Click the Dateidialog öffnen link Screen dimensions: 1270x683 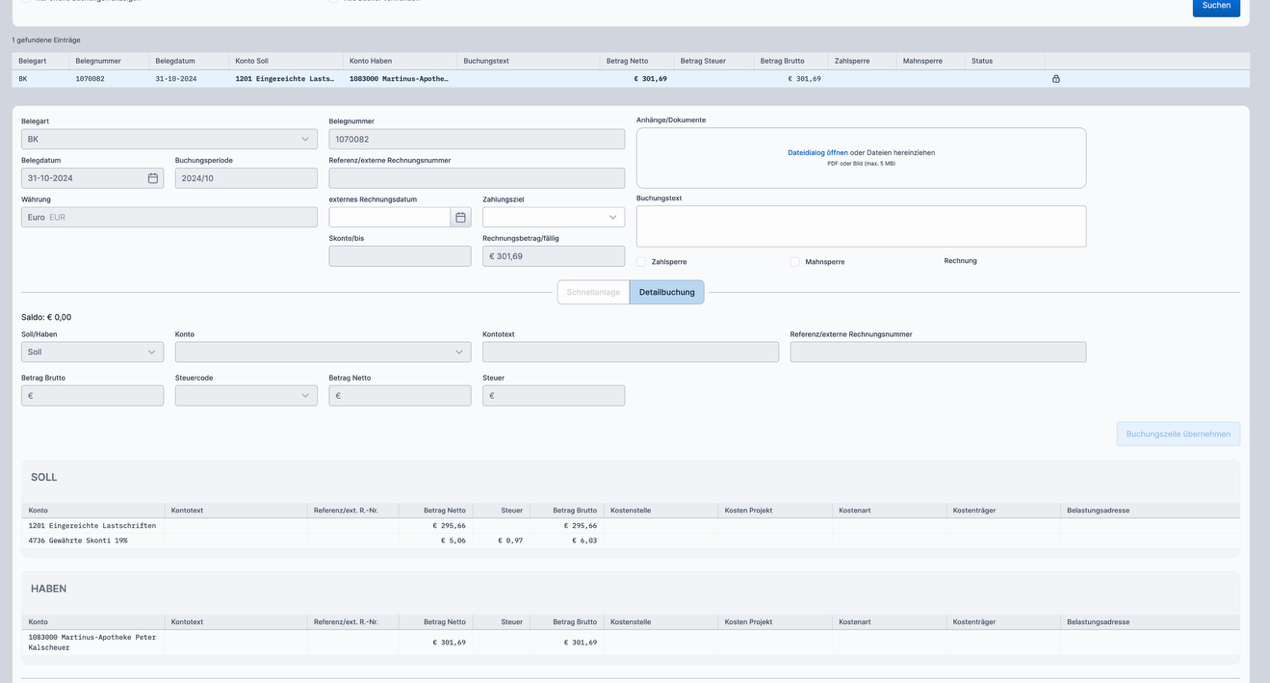[x=817, y=153]
